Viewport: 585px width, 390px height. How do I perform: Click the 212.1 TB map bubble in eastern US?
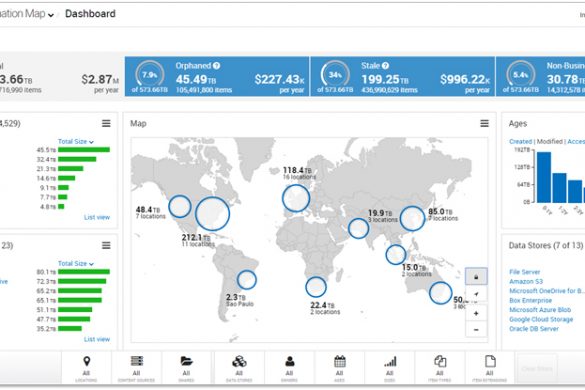click(x=212, y=214)
